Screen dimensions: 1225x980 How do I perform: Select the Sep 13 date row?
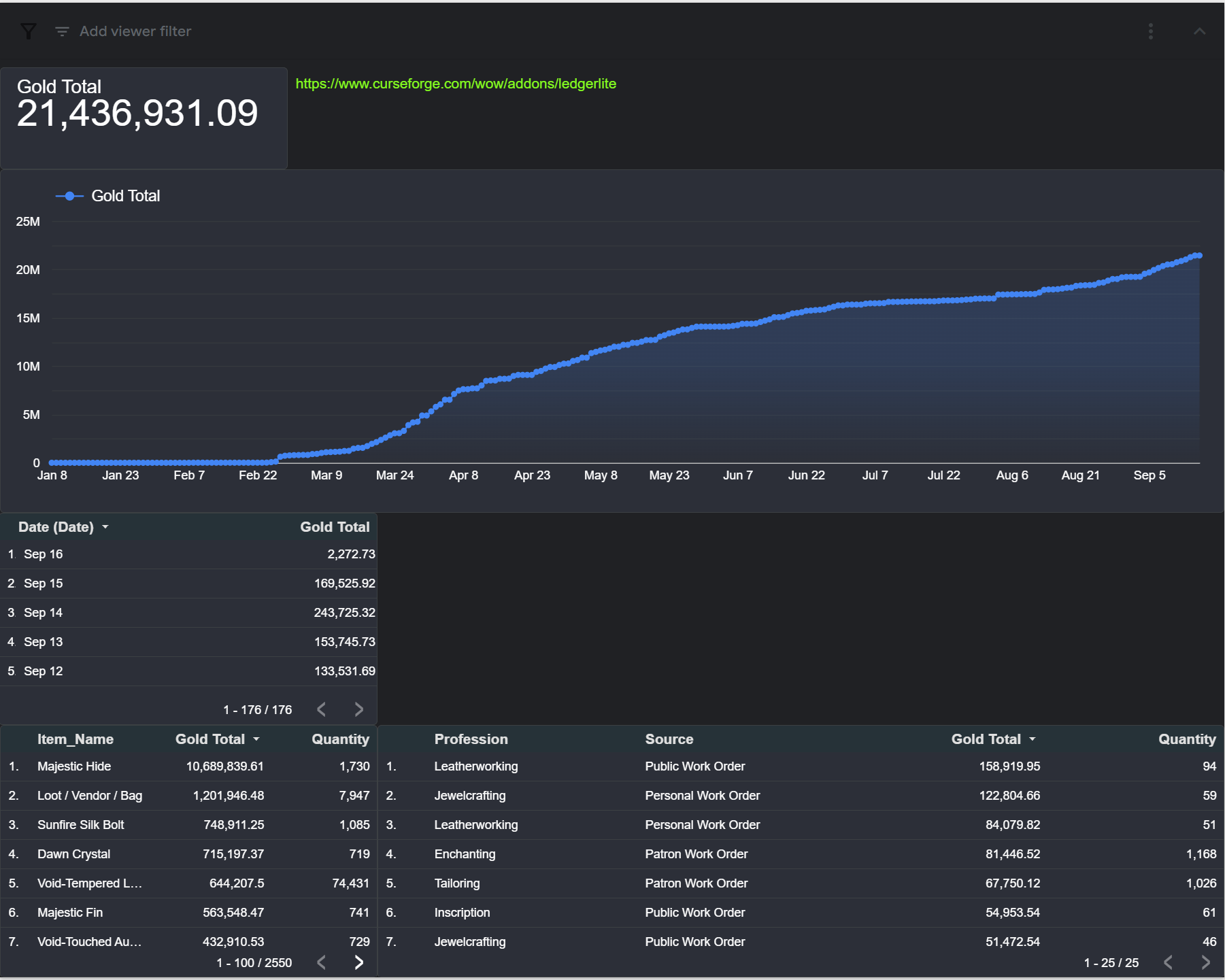188,642
